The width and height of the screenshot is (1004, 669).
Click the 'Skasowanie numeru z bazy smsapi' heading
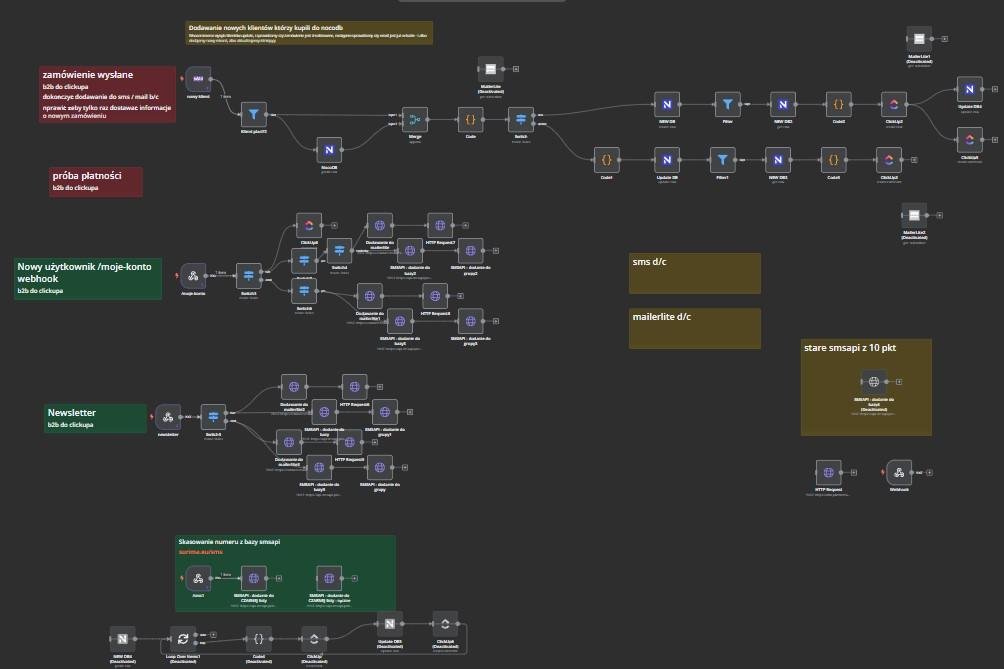pyautogui.click(x=229, y=542)
